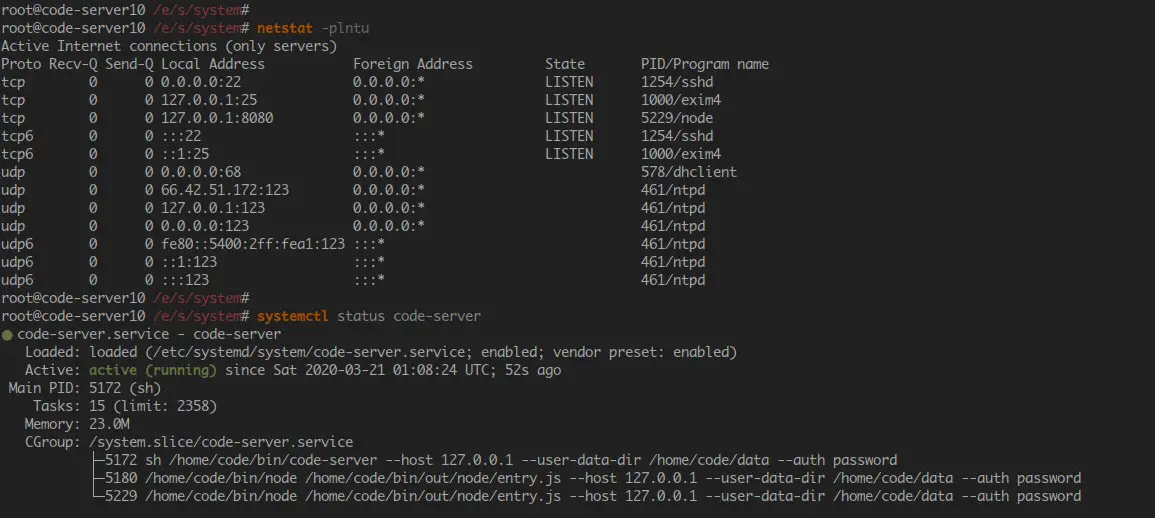Click the State column header
This screenshot has width=1155, height=518.
pos(565,64)
